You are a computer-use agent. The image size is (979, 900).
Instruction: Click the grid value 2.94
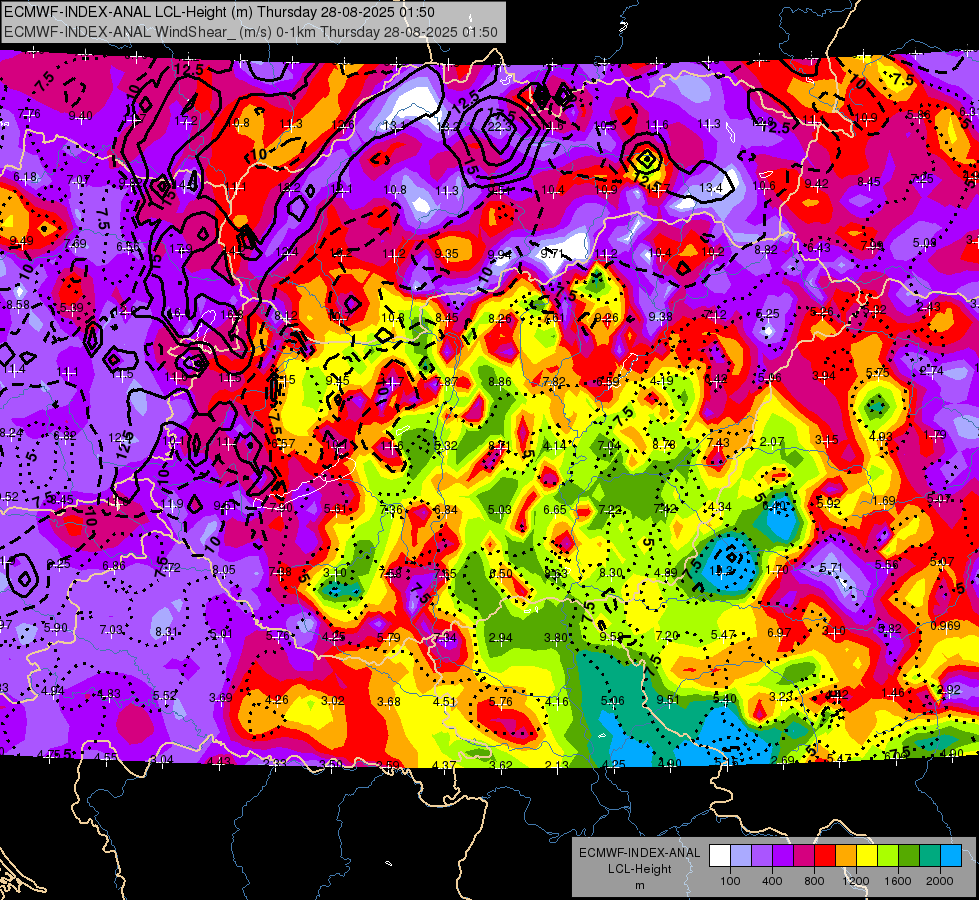click(501, 638)
